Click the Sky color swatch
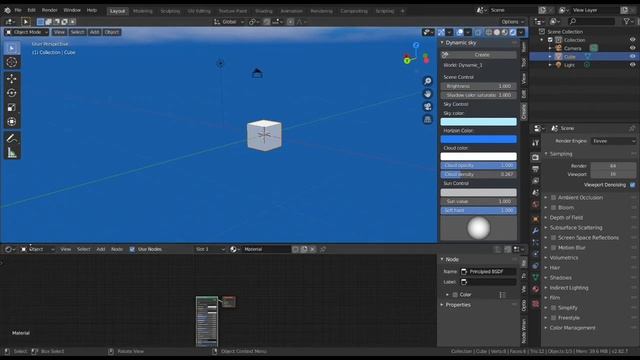This screenshot has height=360, width=640. [478, 122]
